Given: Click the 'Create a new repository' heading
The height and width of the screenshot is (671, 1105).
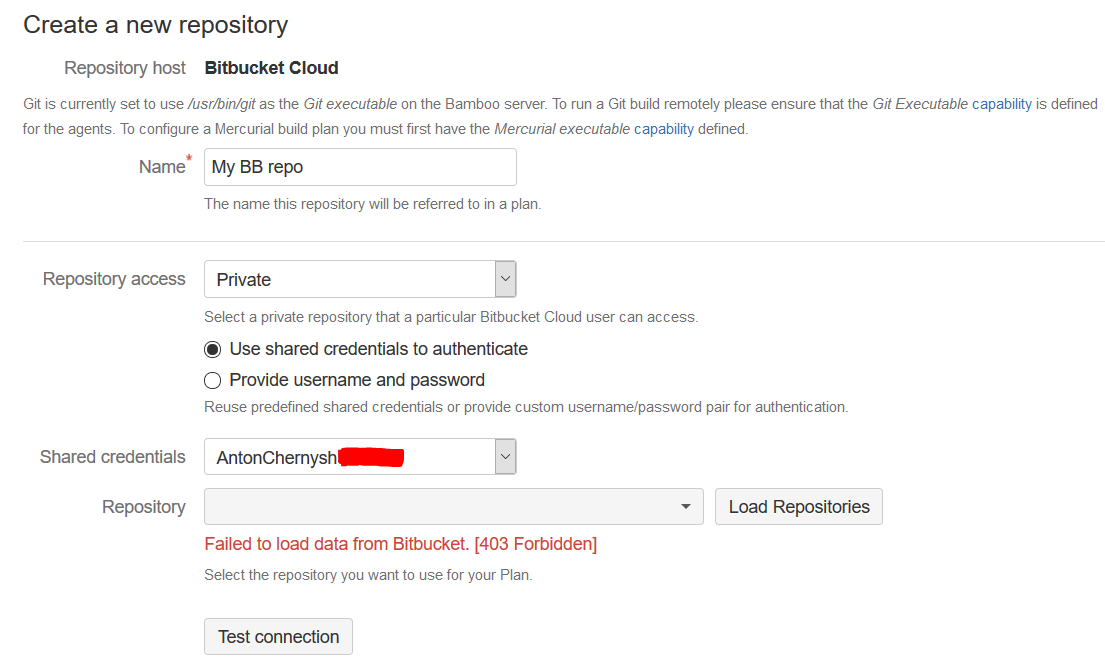Looking at the screenshot, I should pos(155,24).
